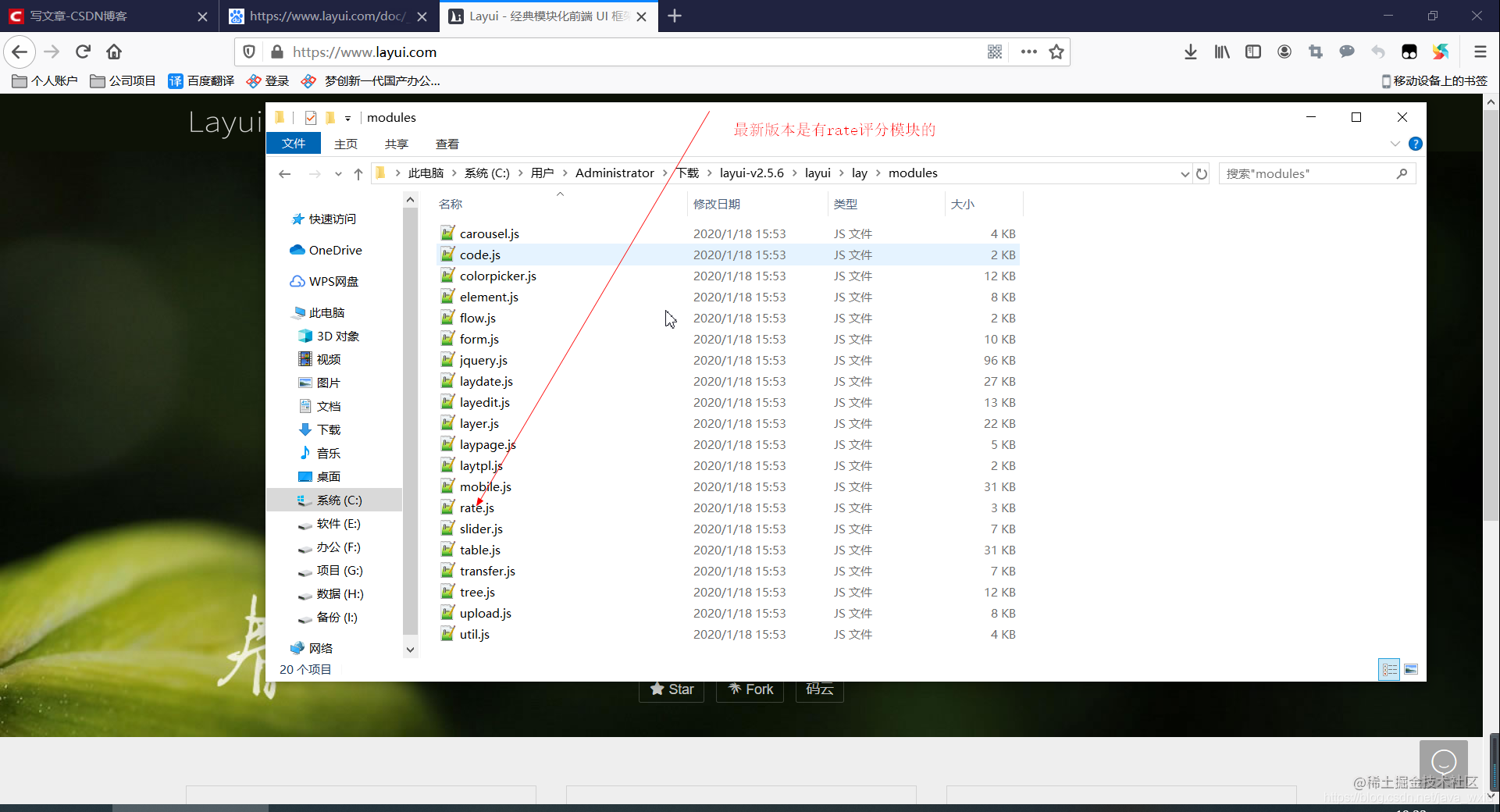Click the tracking protection shield icon

(249, 52)
